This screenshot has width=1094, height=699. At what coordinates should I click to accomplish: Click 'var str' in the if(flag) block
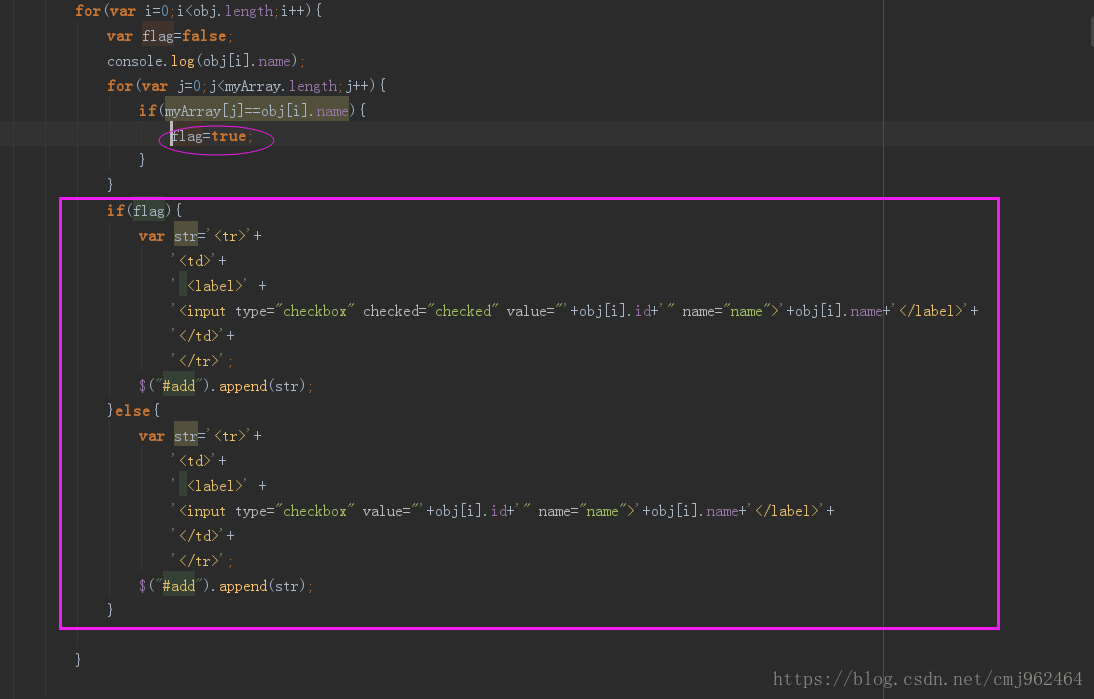point(167,236)
